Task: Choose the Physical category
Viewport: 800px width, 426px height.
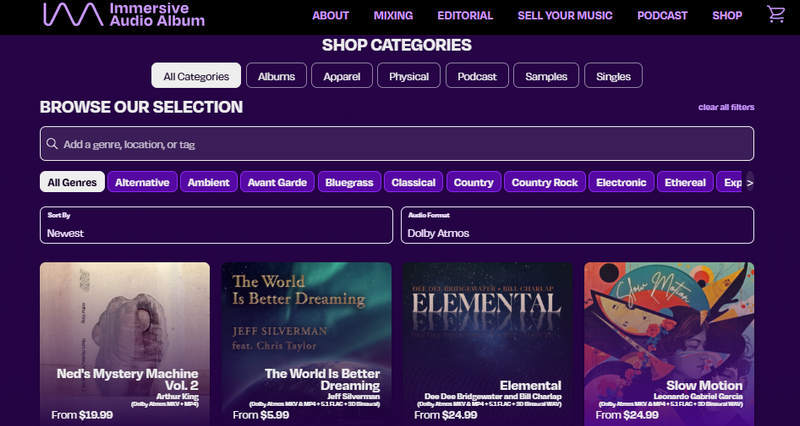Action: (x=409, y=76)
